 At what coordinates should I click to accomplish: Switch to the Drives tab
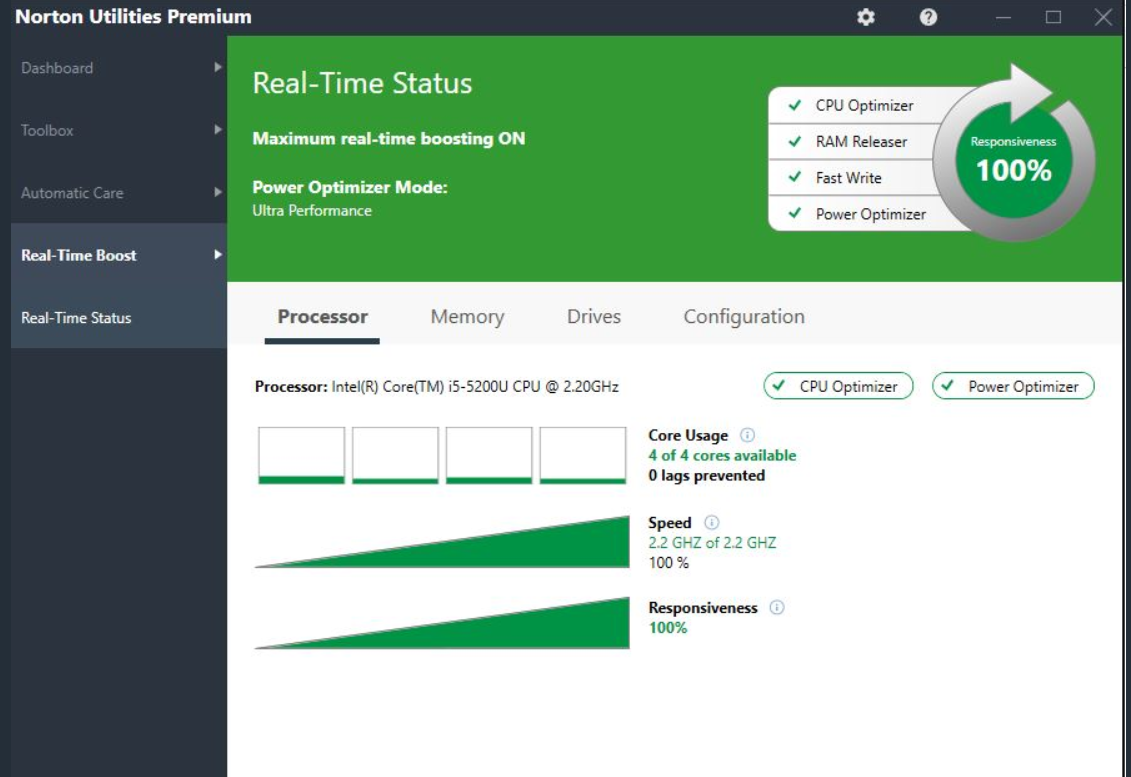pyautogui.click(x=594, y=317)
